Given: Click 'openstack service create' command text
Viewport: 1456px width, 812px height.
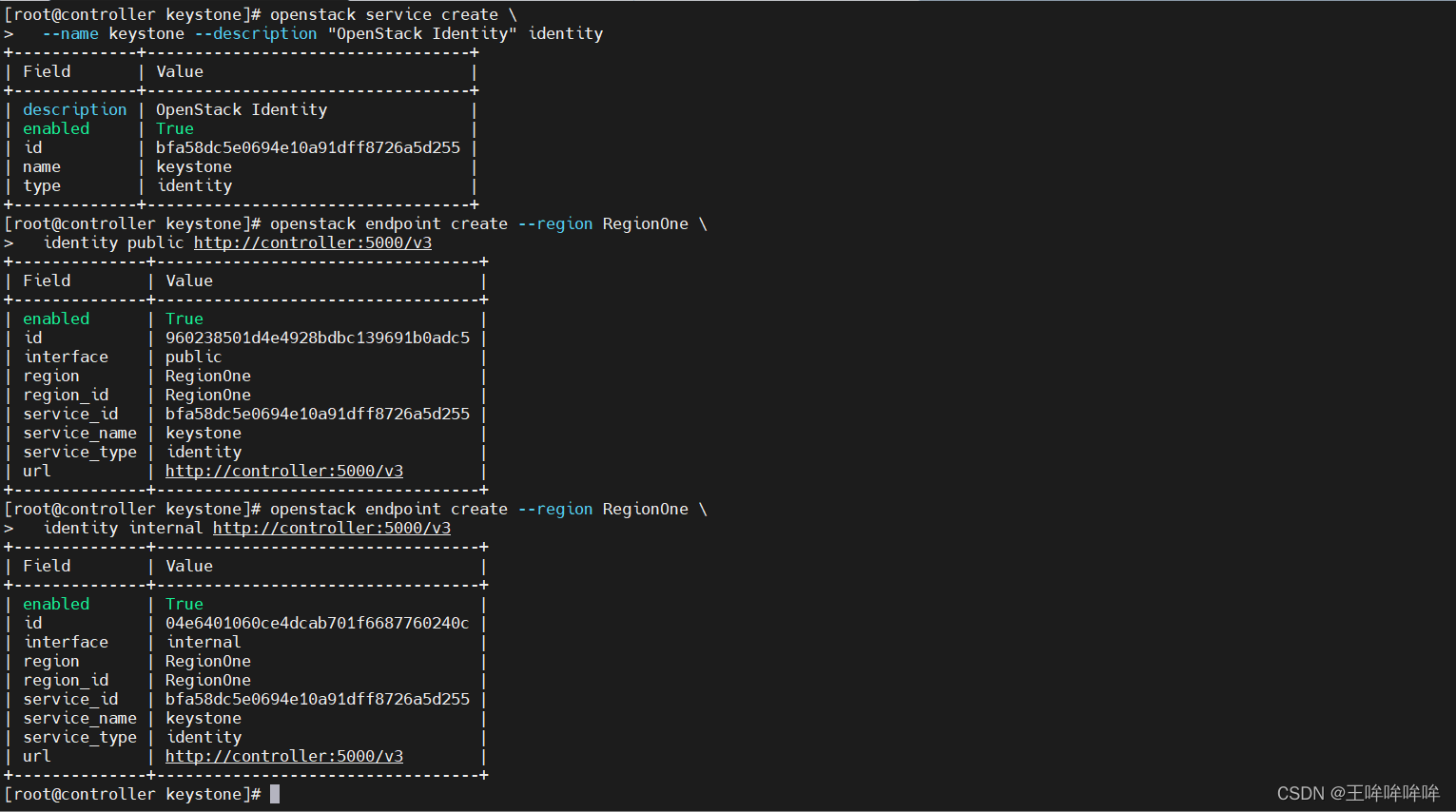Looking at the screenshot, I should tap(384, 14).
